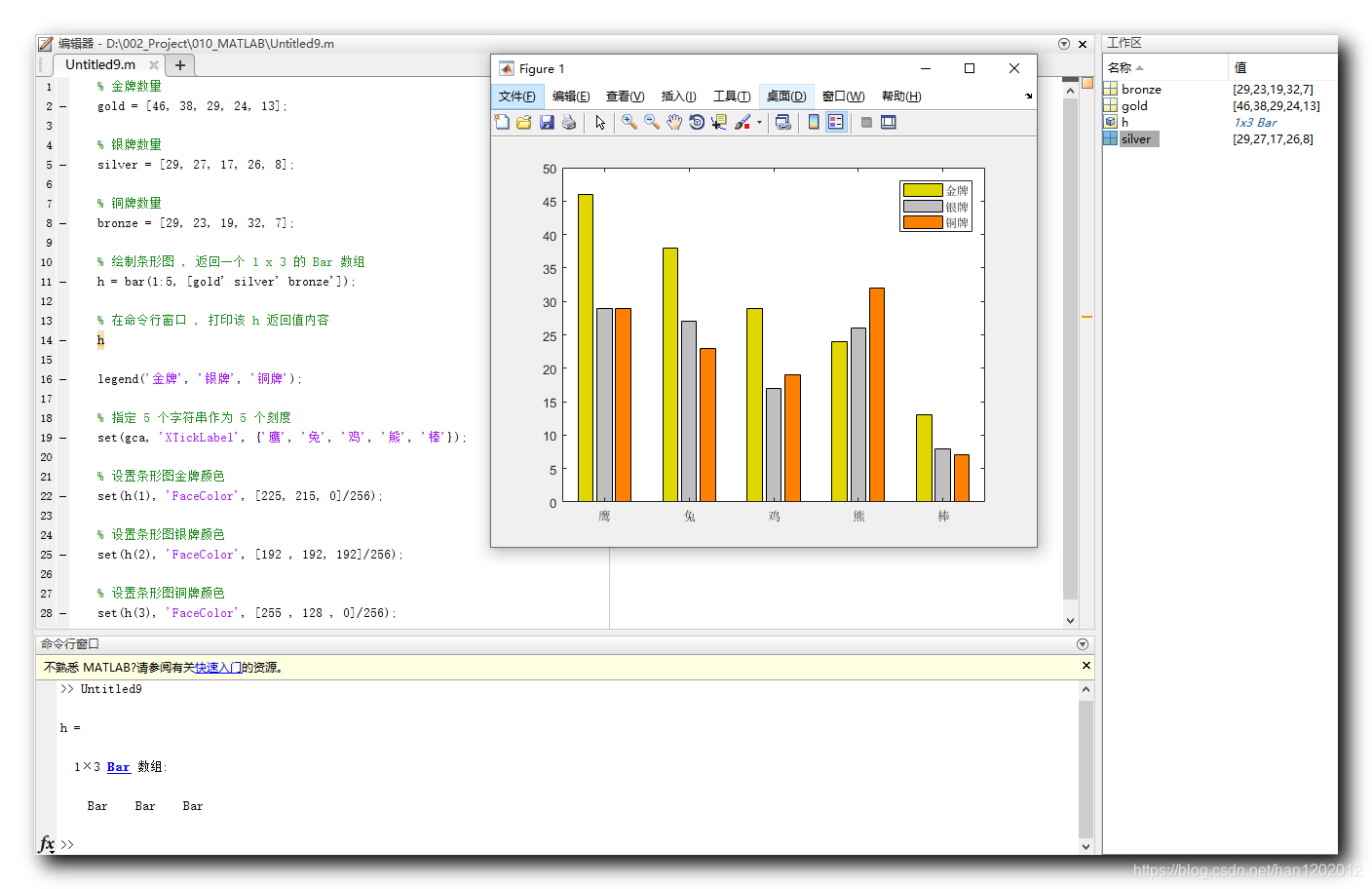Open the 桌面(D) menu in Figure 1

pos(786,96)
